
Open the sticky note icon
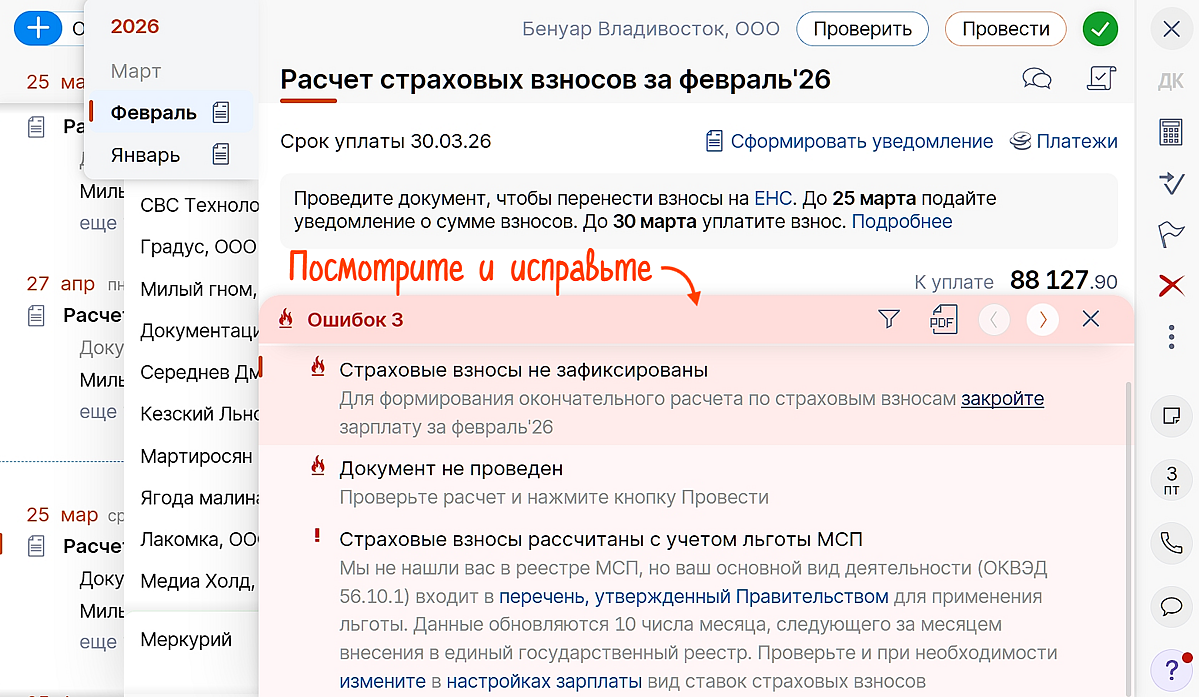[1170, 415]
